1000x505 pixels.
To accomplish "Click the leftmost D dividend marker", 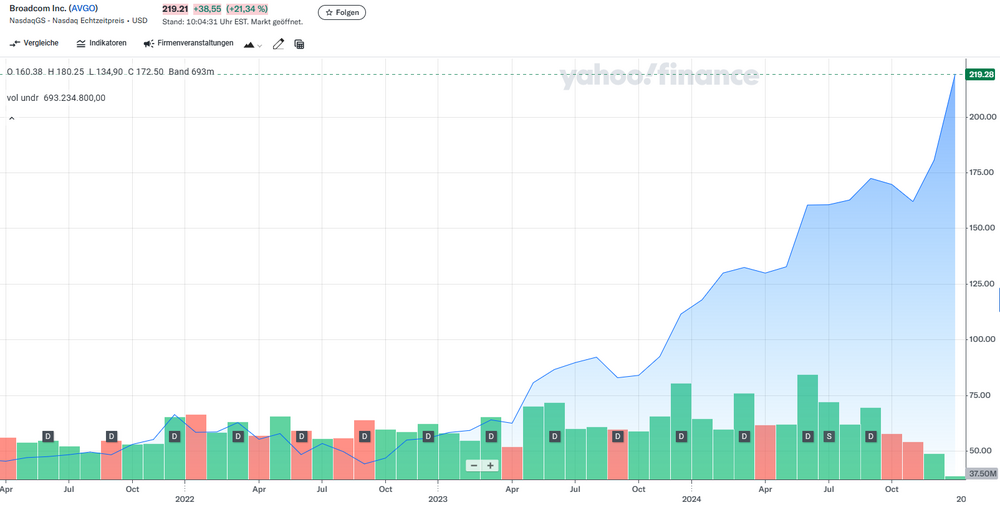I will (48, 437).
